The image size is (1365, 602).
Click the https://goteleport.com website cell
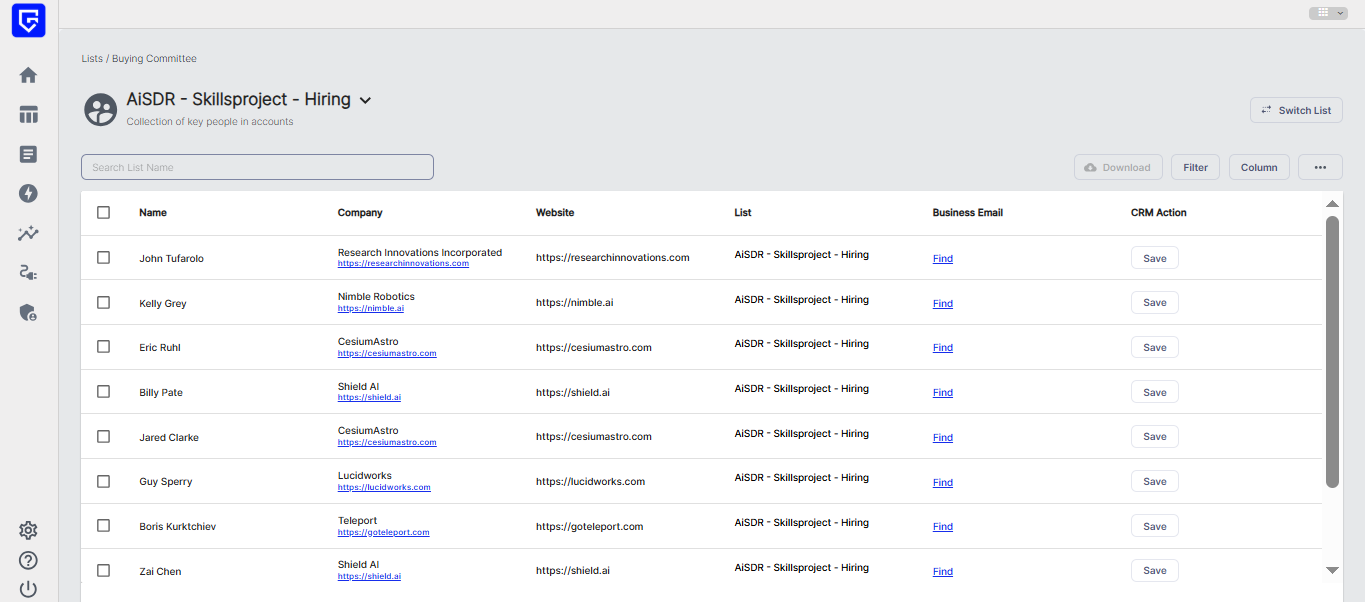(590, 526)
